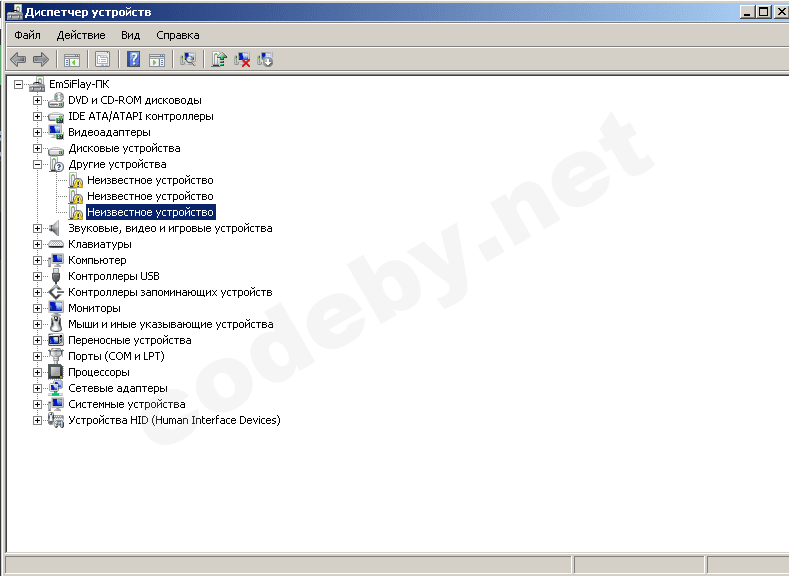The width and height of the screenshot is (789, 576).
Task: Select the EmSiFlay-ПК root label
Action: (x=79, y=84)
